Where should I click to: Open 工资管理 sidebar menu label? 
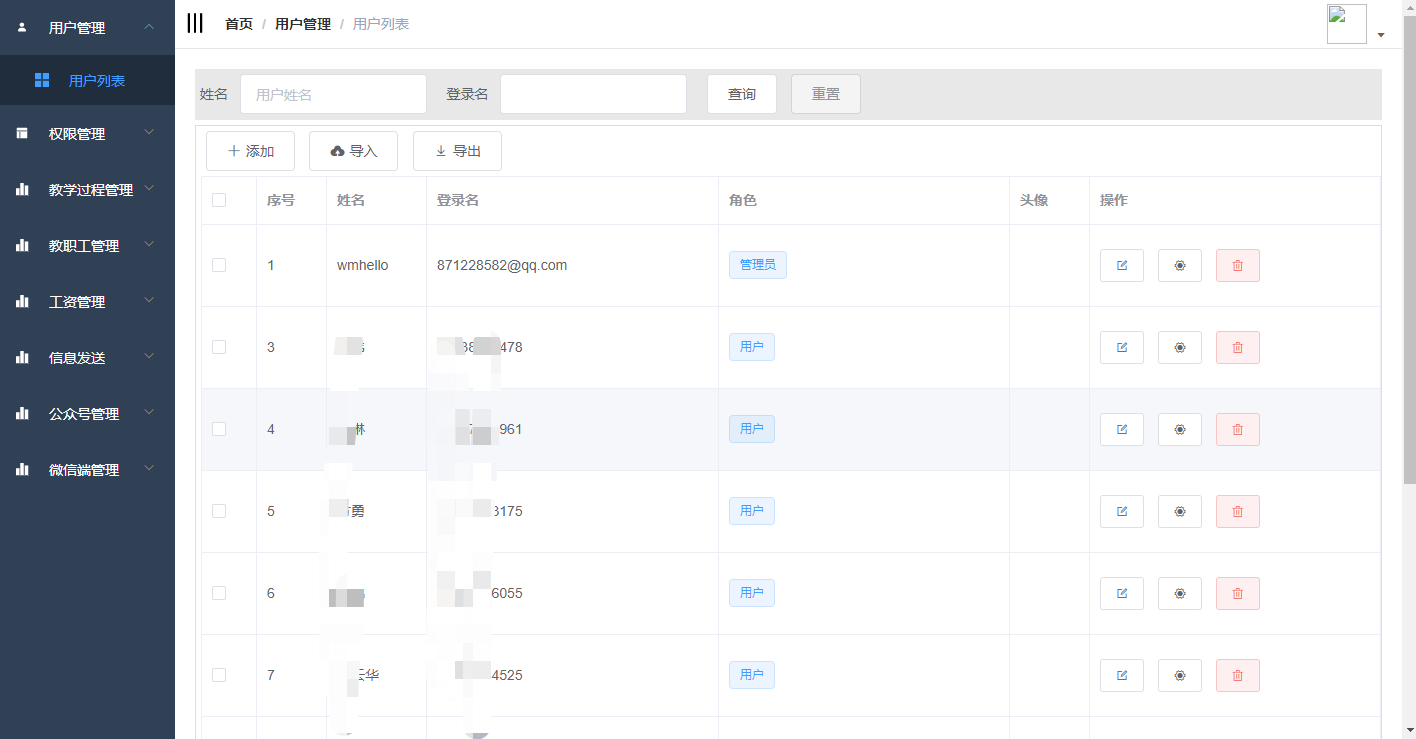tap(77, 302)
